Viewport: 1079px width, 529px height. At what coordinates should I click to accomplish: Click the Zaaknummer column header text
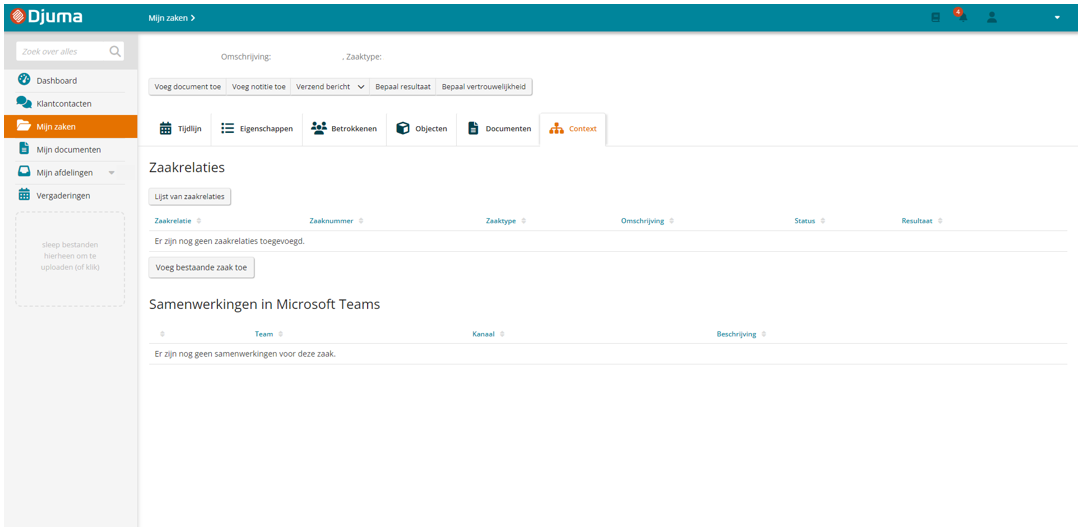click(x=332, y=221)
